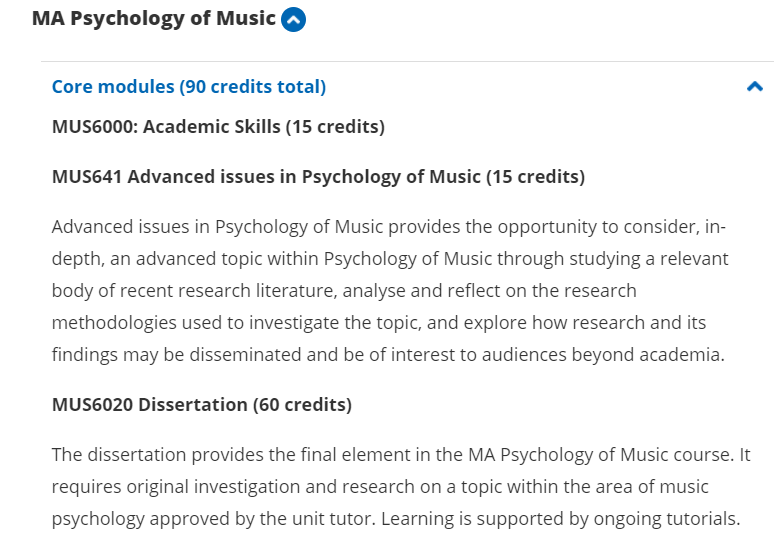
Task: Click "(60 credits)" in the Dissertation title
Action: 302,405
